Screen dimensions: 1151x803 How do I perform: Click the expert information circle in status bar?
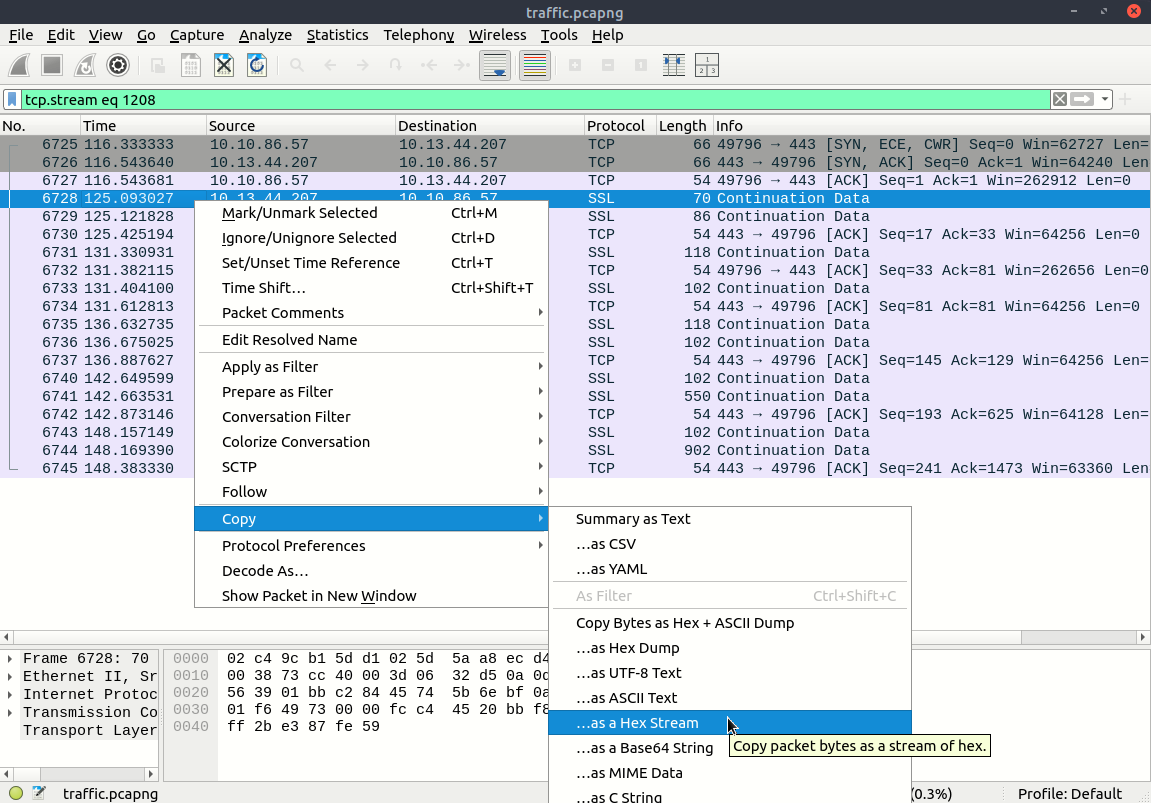[15, 794]
